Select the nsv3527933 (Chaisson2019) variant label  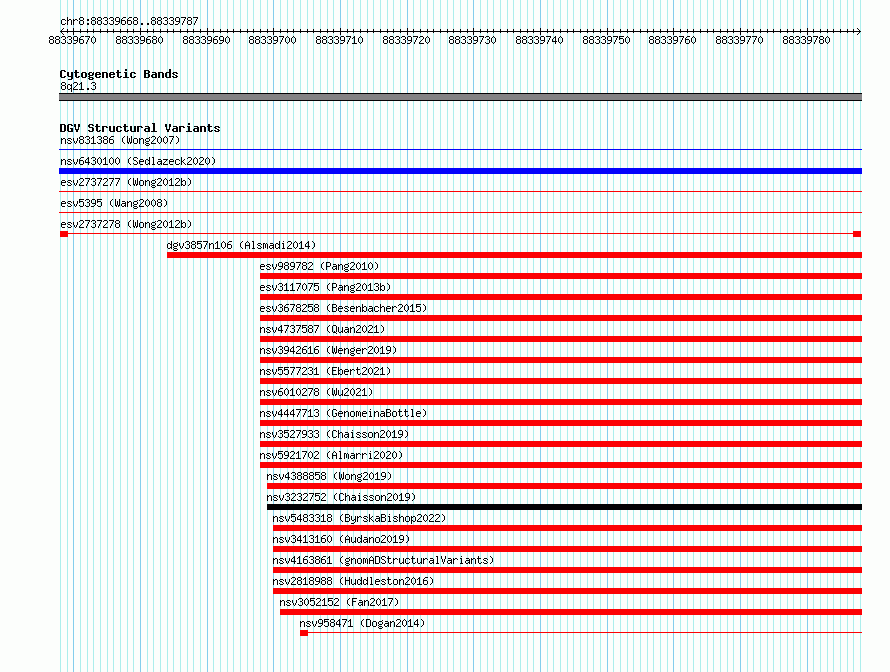point(334,434)
